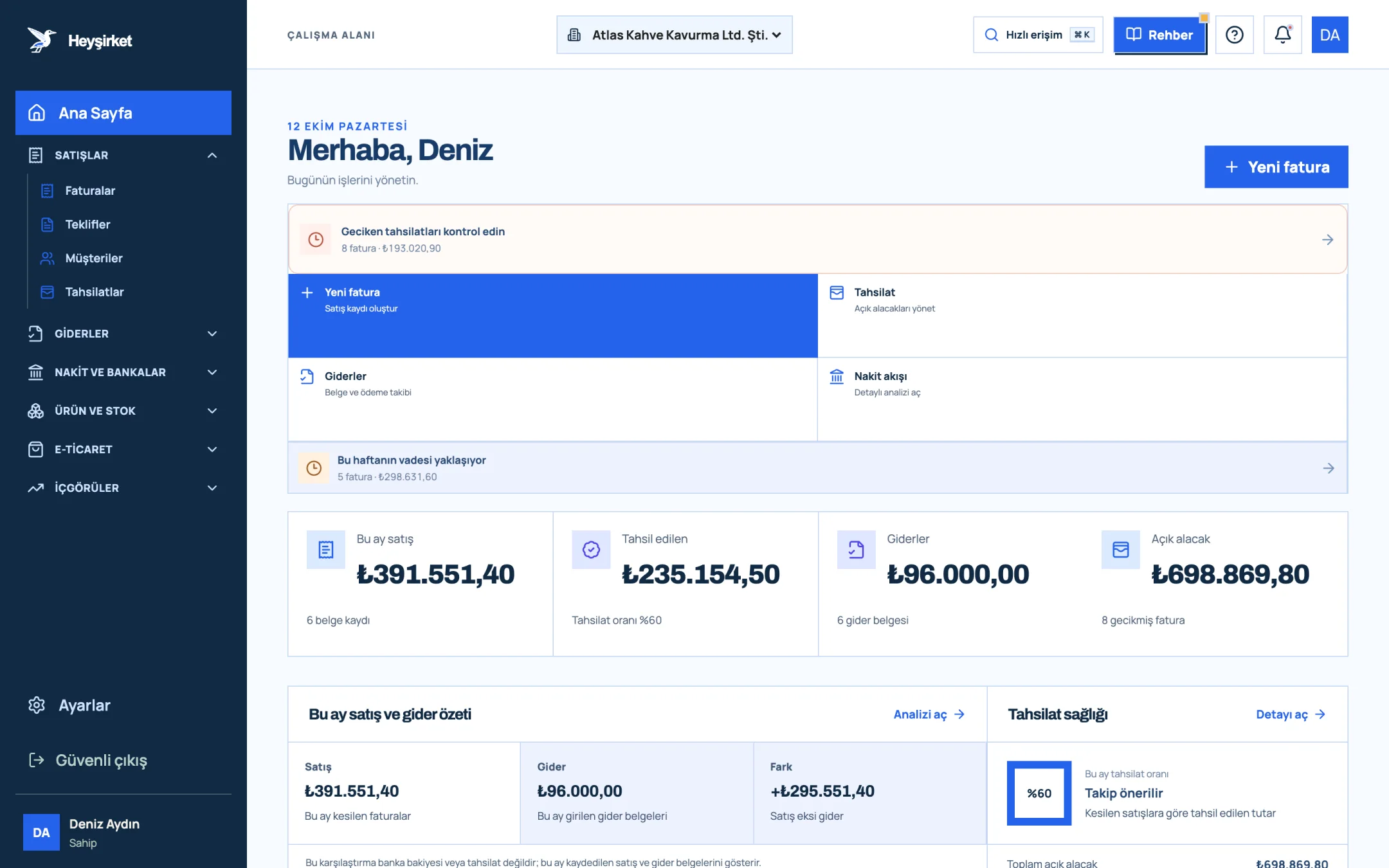Click the Hızlı erişim search field

click(1038, 35)
